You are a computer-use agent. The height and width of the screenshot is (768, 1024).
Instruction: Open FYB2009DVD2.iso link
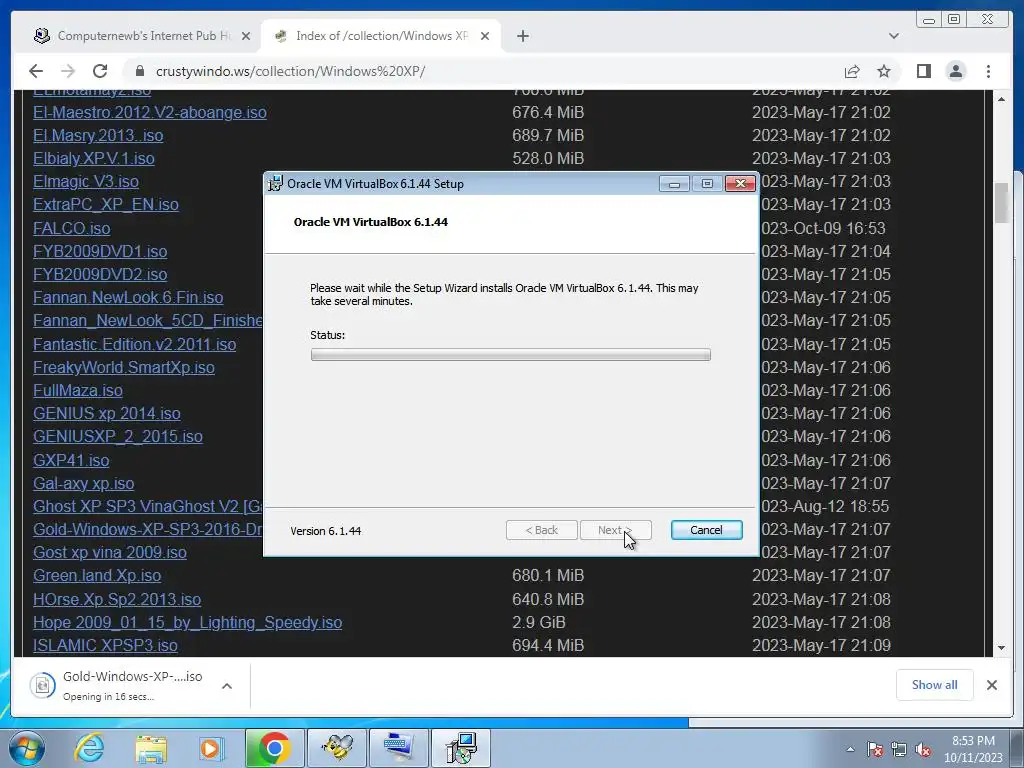click(x=100, y=274)
